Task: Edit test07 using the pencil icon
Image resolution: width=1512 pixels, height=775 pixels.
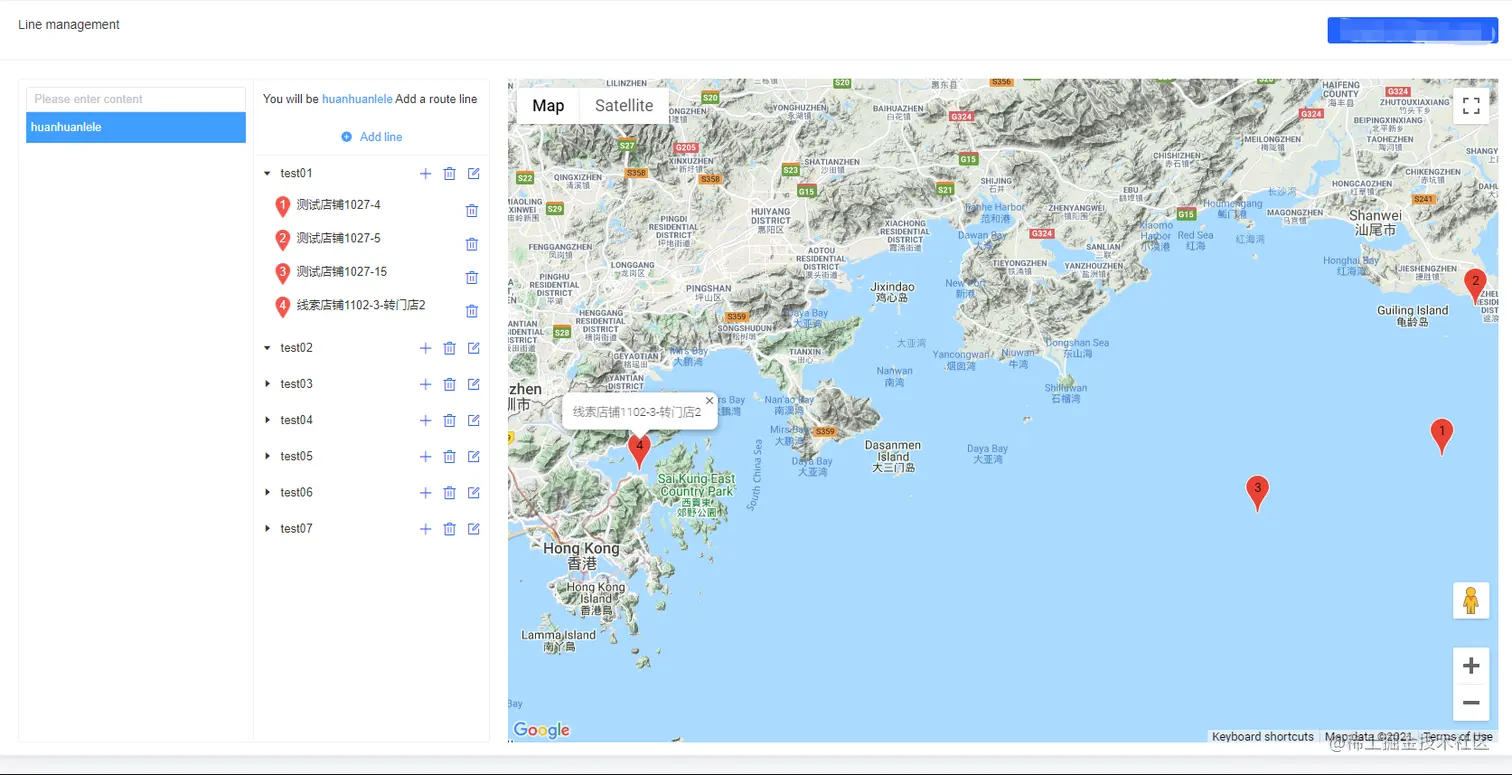Action: click(x=474, y=528)
